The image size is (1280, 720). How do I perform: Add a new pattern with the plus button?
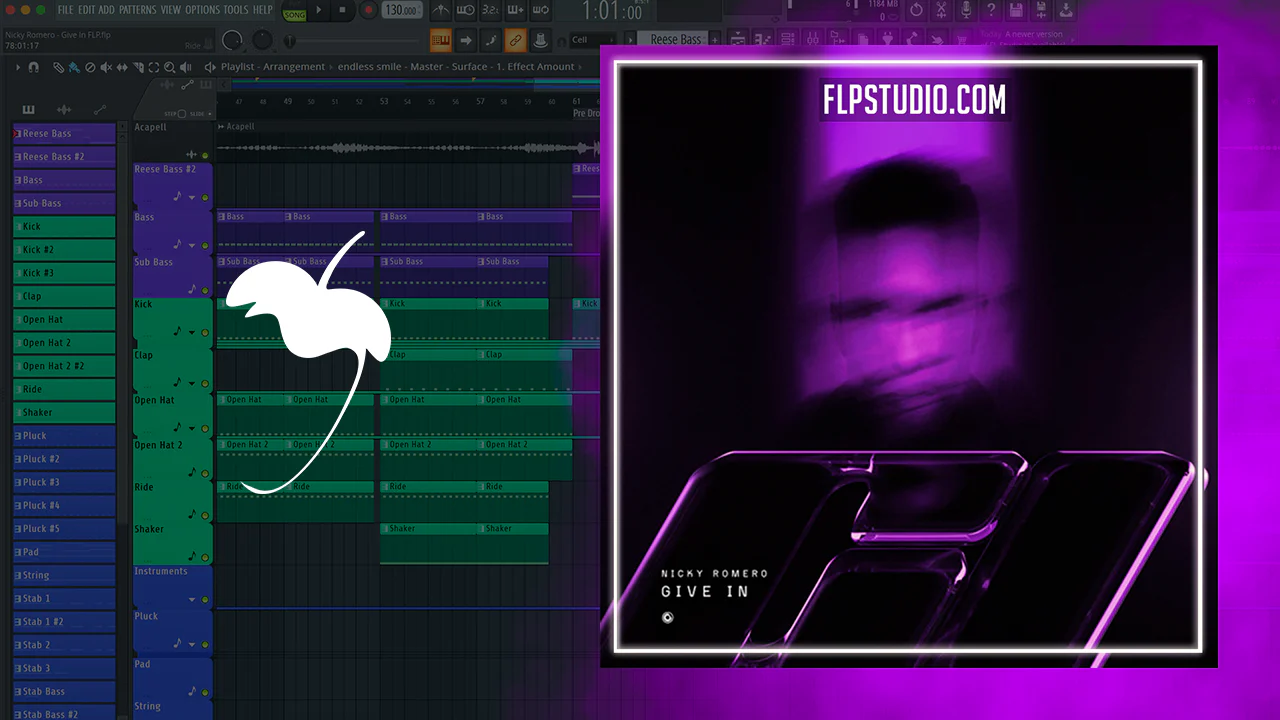(x=715, y=40)
